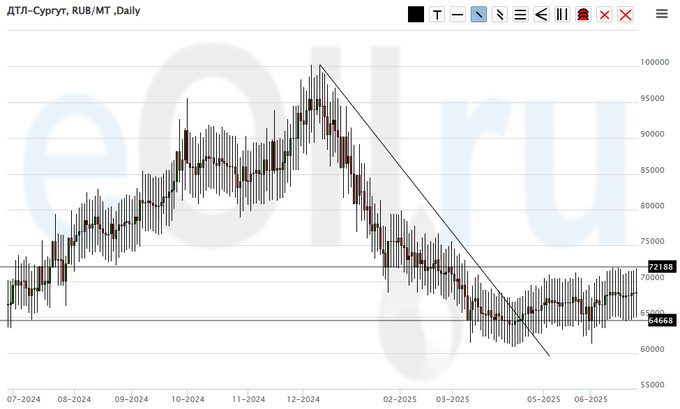Choose the three horizontal levels tool
680x409 pixels.
tap(520, 14)
